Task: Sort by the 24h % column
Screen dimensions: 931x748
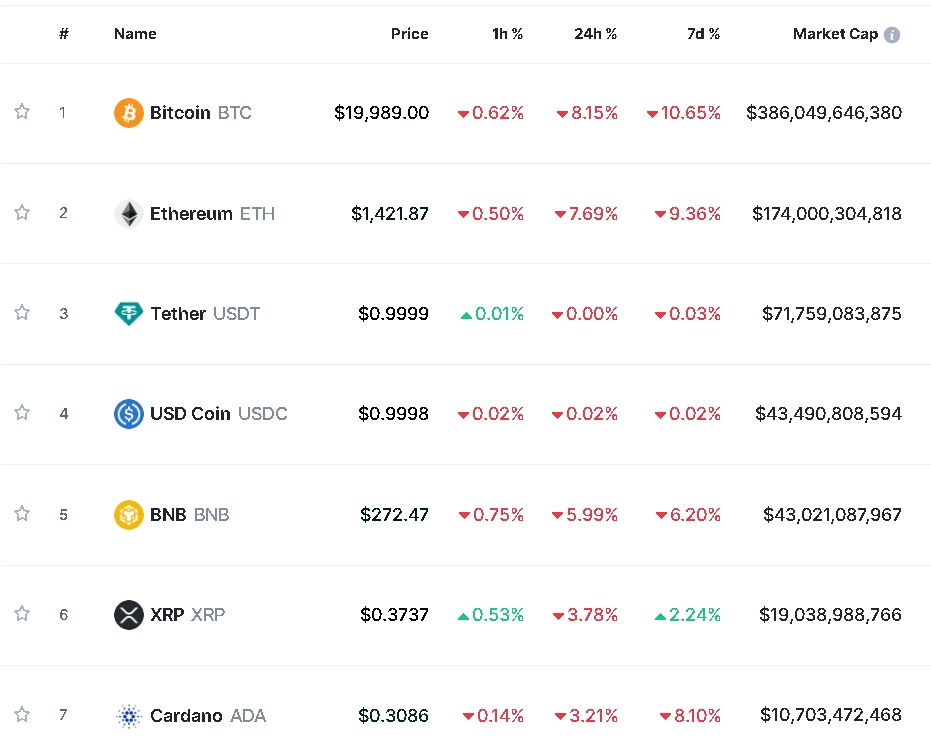Action: click(x=595, y=34)
